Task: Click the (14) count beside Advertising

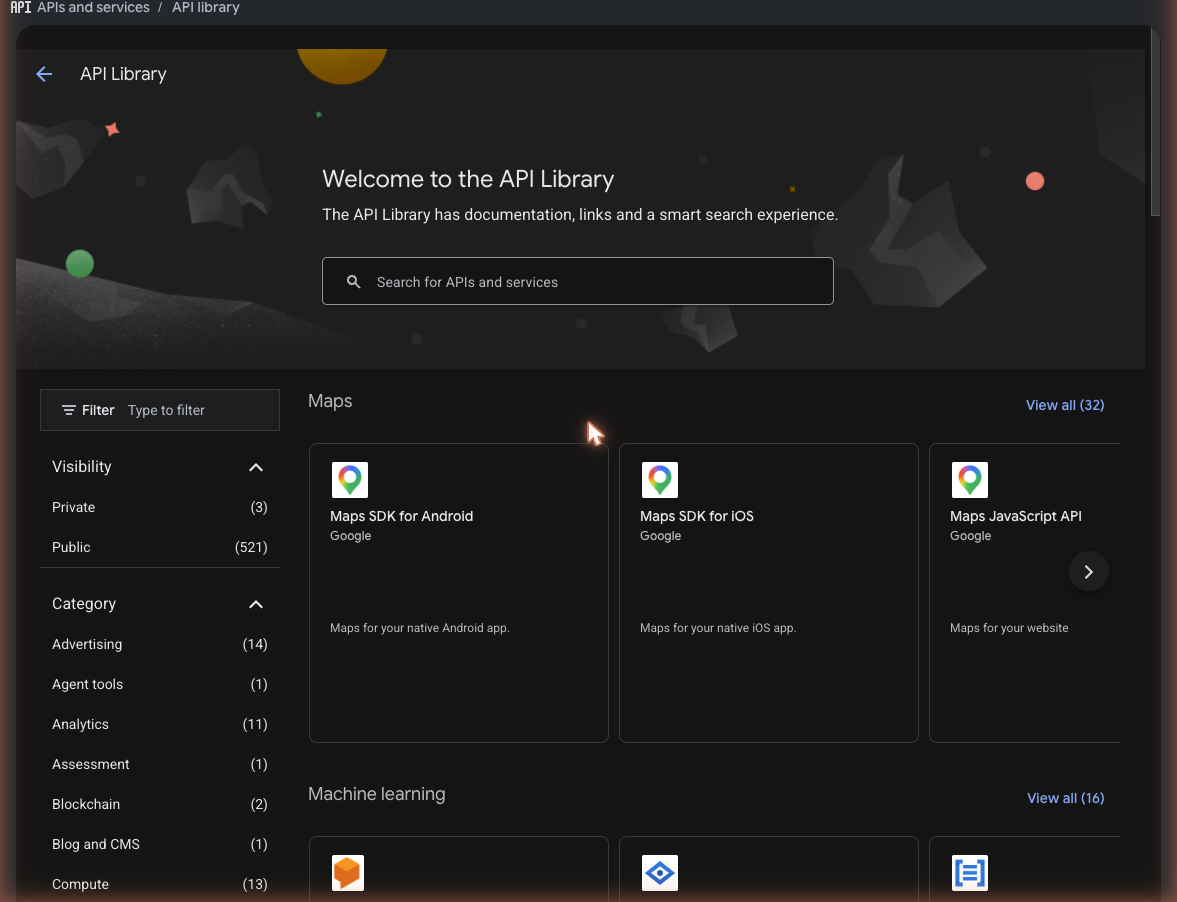Action: pos(254,644)
